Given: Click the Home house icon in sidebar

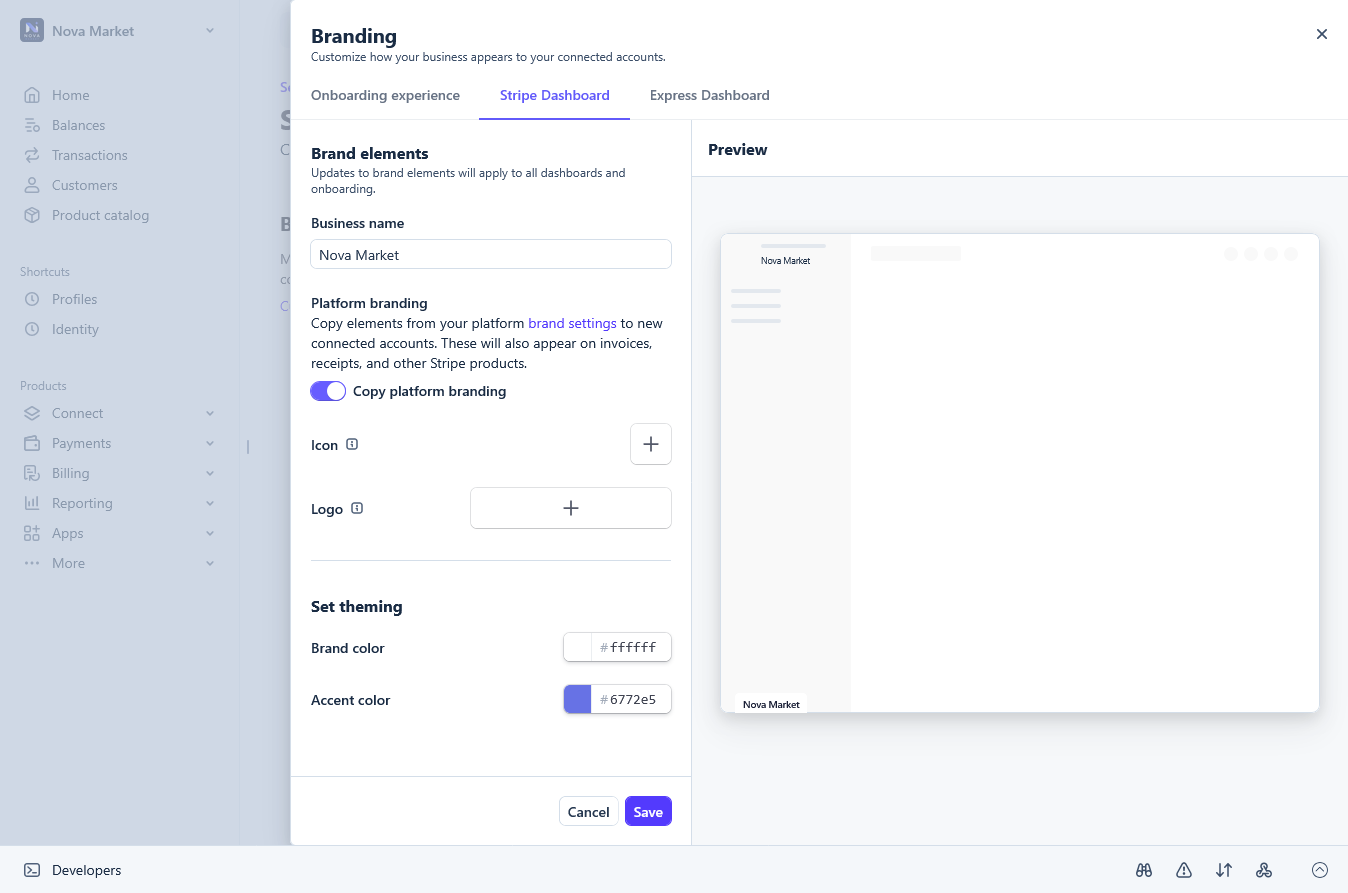Looking at the screenshot, I should [32, 95].
